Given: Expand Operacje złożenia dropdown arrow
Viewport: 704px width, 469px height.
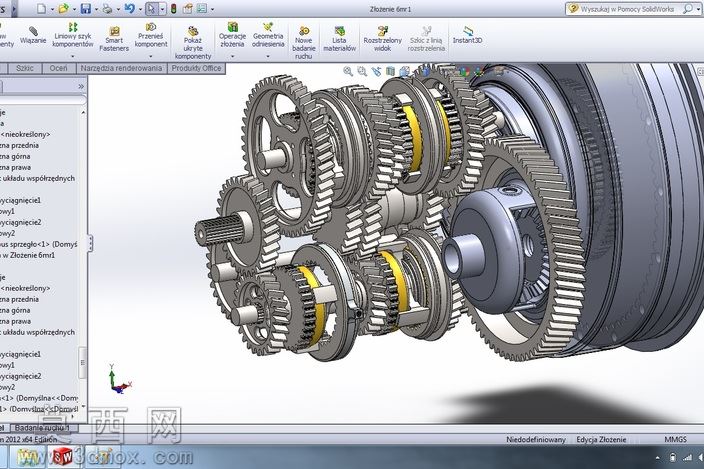Looking at the screenshot, I should click(232, 57).
